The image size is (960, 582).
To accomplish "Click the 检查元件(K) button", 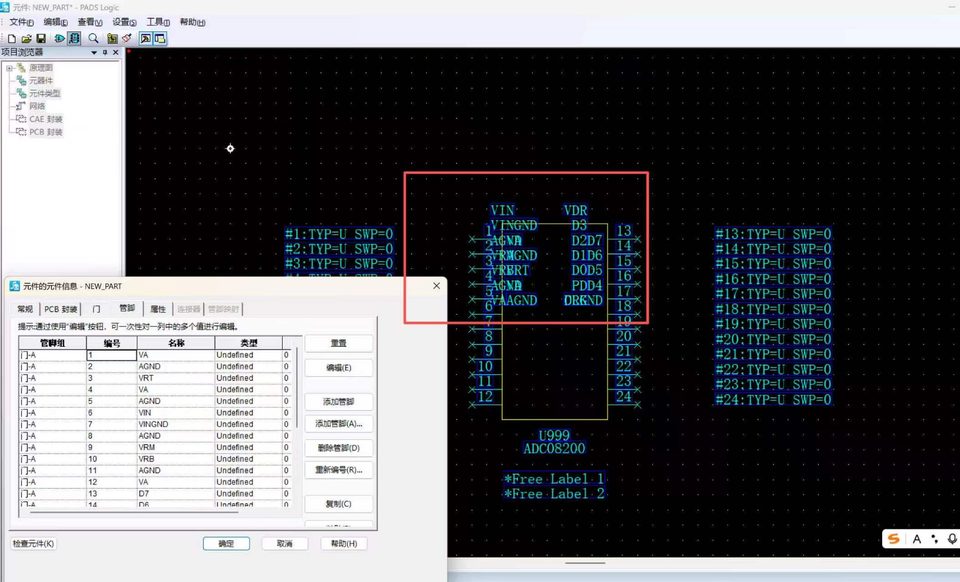I will coord(34,543).
